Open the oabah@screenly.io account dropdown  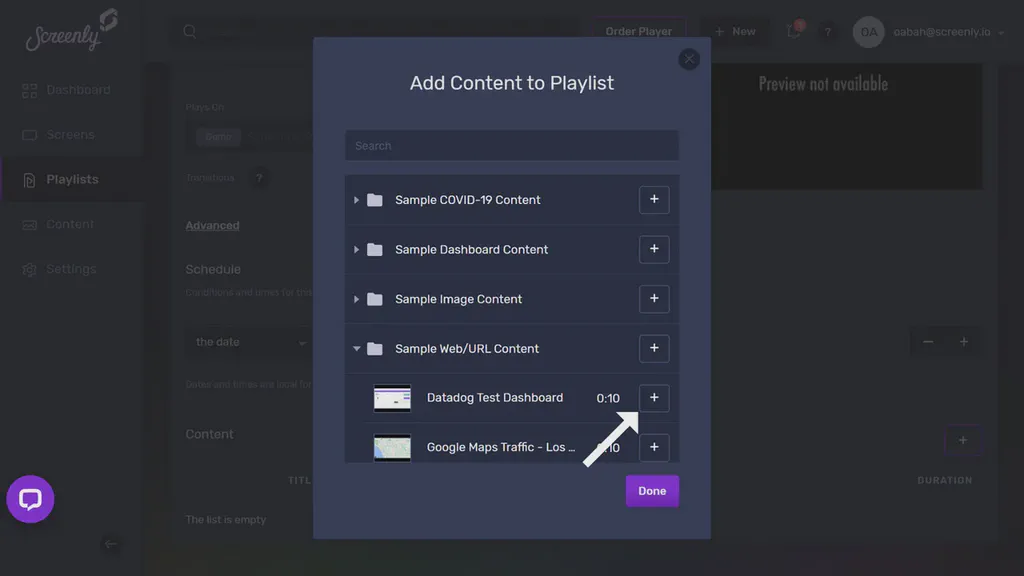pos(940,31)
